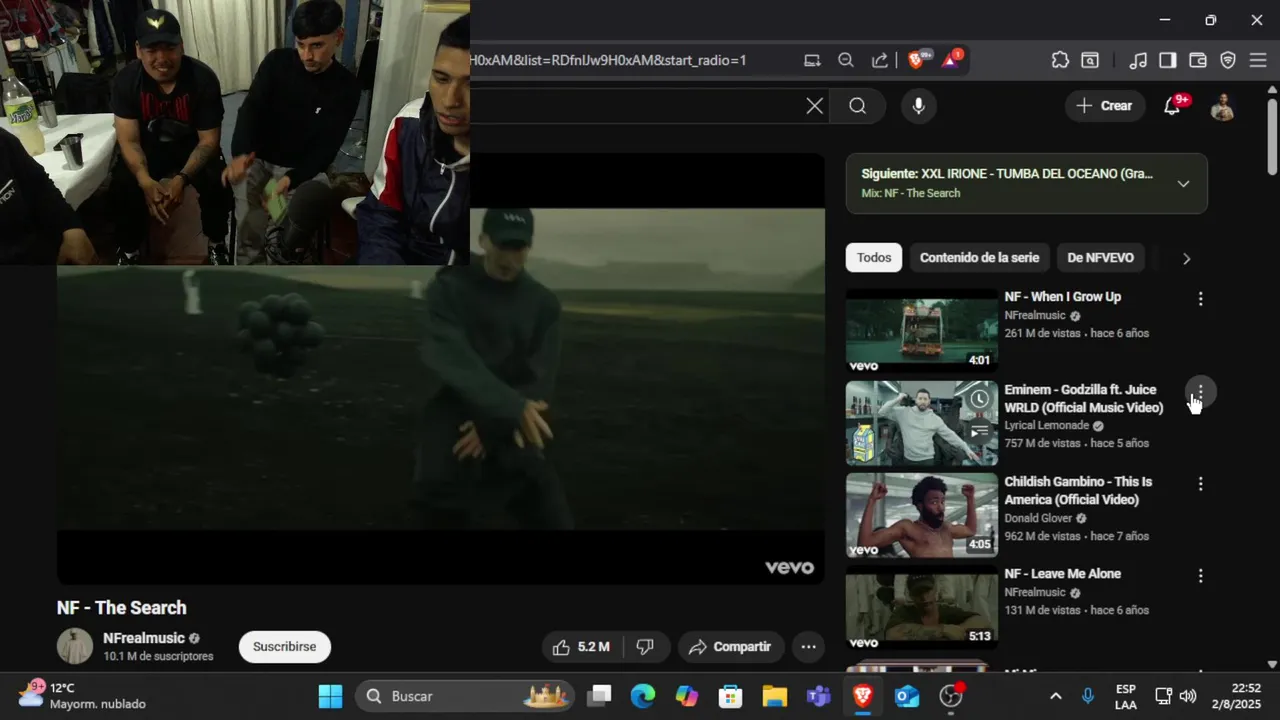Click the zoom out magnifier icon in address bar
1280x720 pixels.
[846, 60]
